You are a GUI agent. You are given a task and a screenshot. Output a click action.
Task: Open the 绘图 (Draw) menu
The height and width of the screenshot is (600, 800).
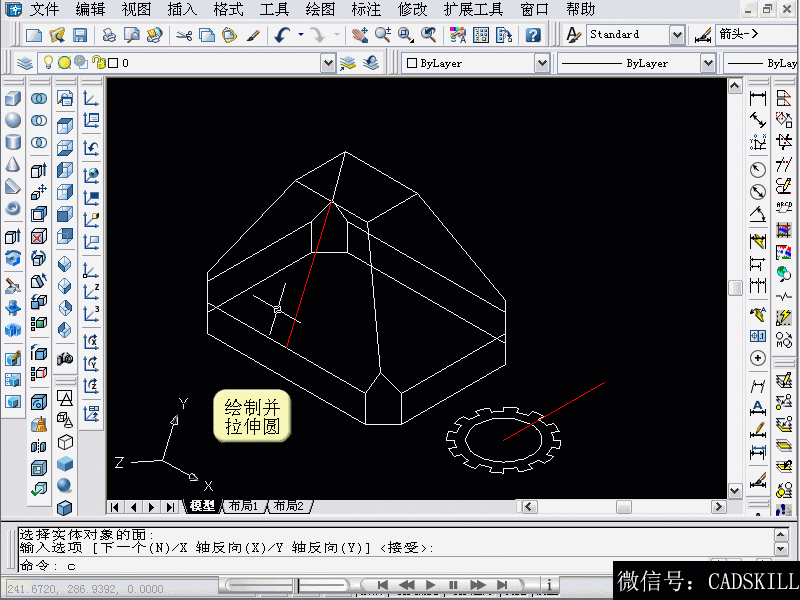(x=320, y=10)
